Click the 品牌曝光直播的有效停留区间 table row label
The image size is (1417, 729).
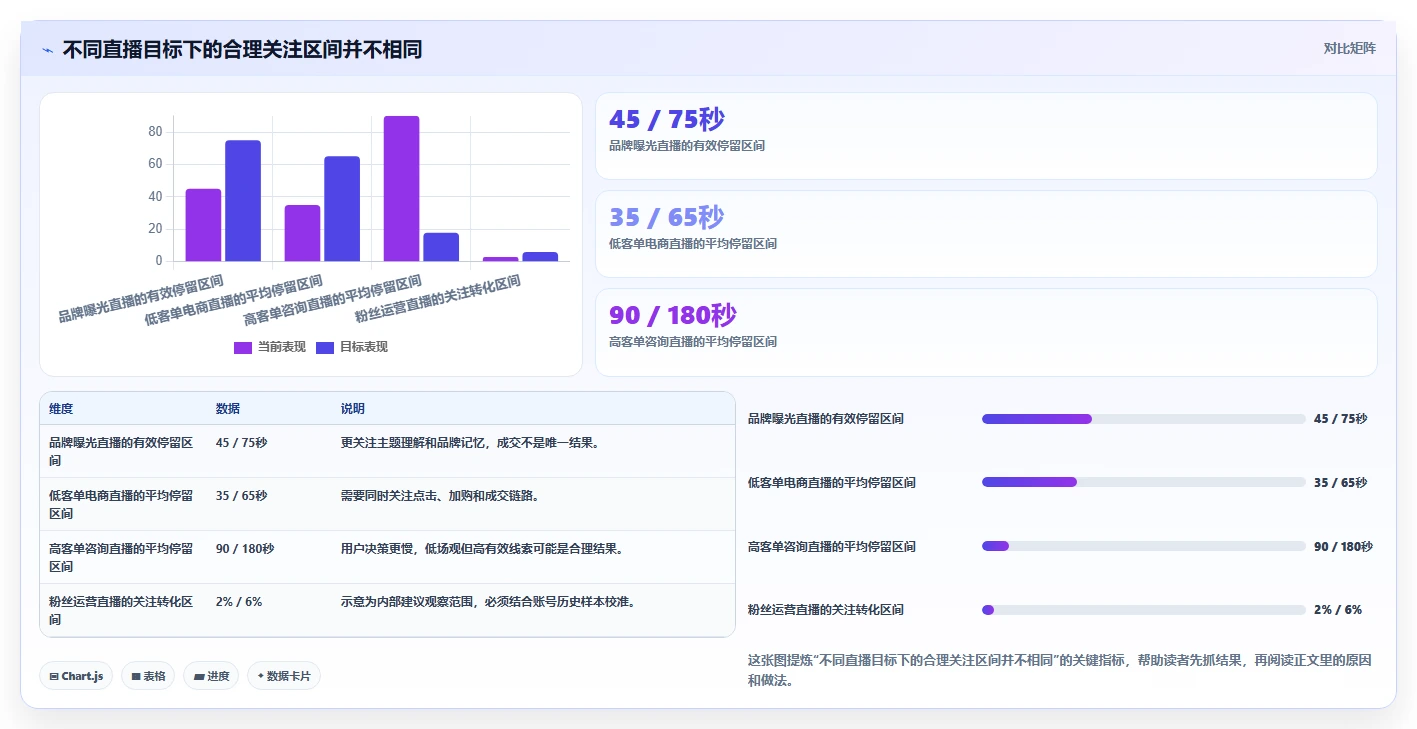pos(121,451)
